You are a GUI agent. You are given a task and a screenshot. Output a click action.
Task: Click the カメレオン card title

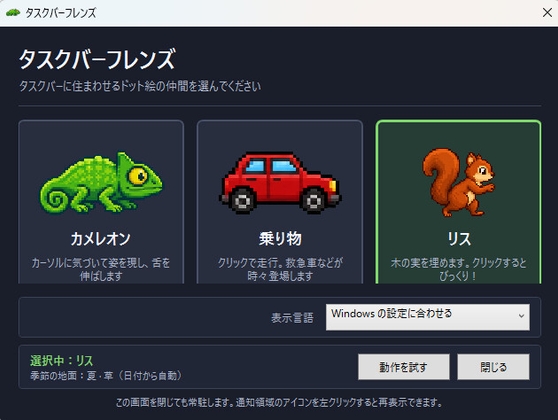tap(101, 238)
